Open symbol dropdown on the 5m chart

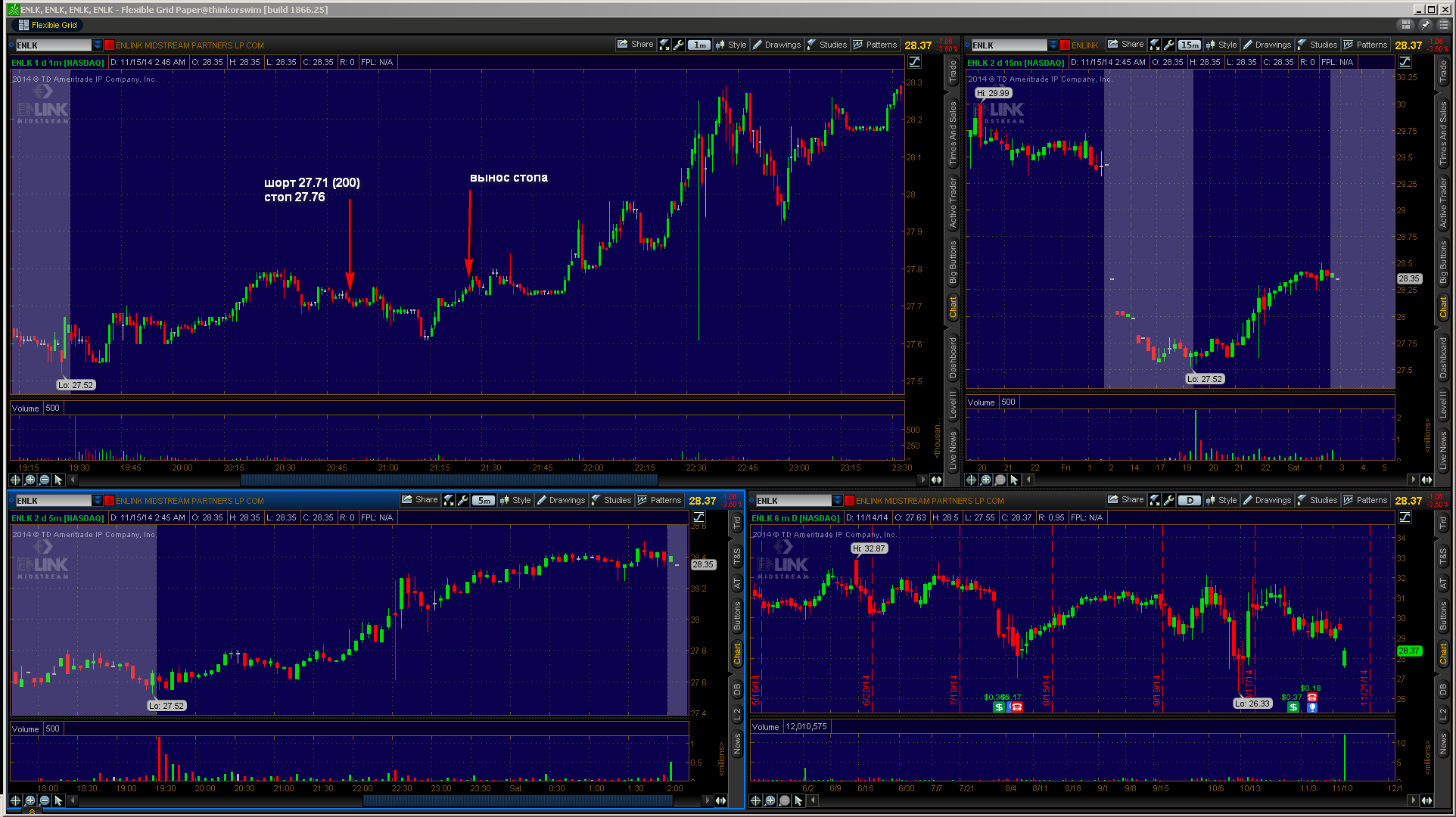coord(97,501)
